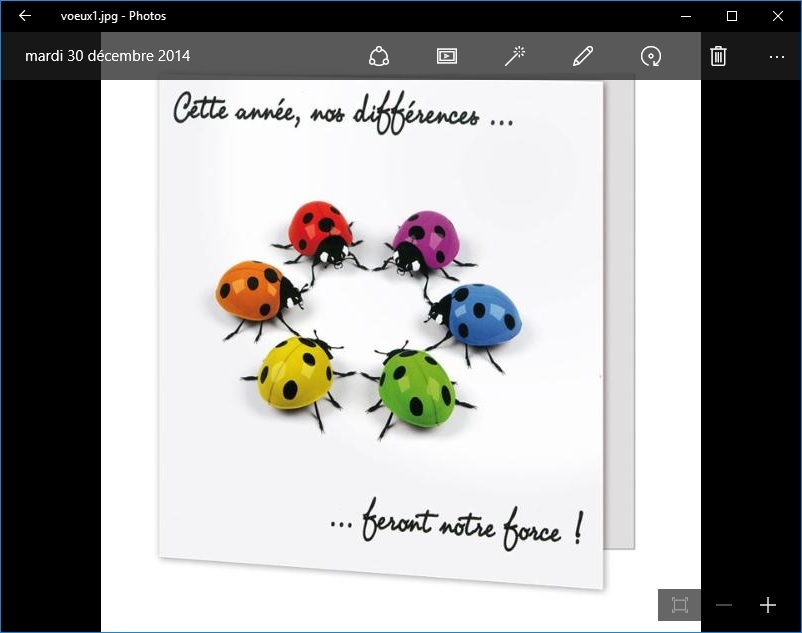Screen dimensions: 802x633
Task: Open Edit with the pencil icon
Action: (x=583, y=56)
